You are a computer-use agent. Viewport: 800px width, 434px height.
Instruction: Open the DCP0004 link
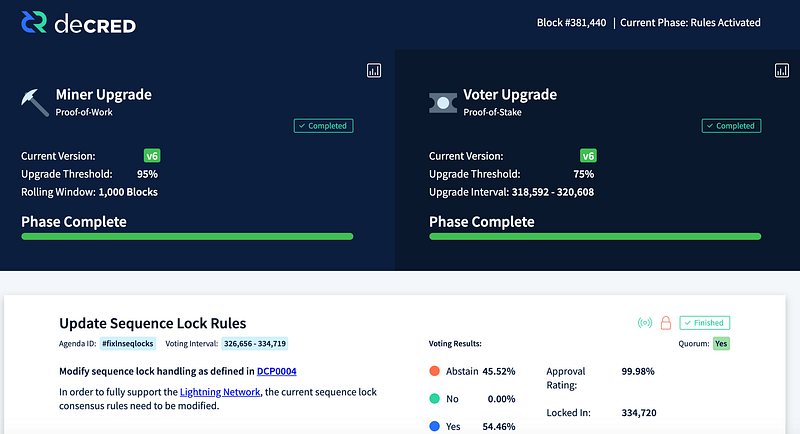(277, 371)
